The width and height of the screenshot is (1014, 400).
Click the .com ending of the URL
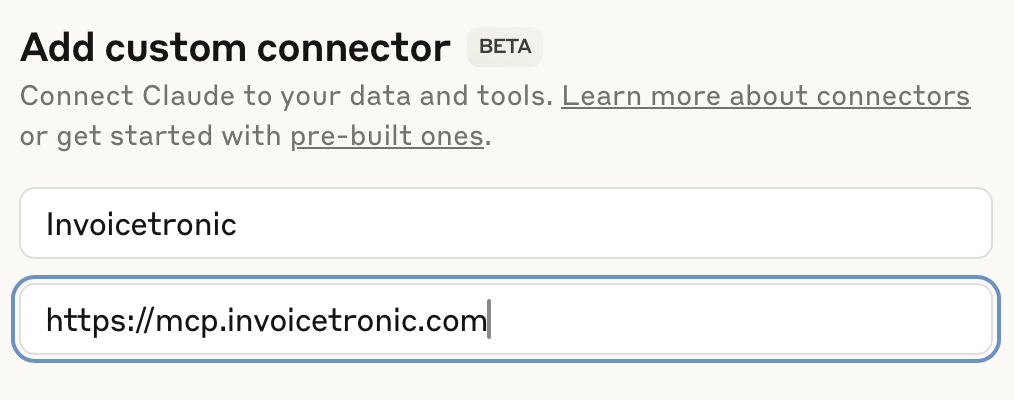[458, 321]
